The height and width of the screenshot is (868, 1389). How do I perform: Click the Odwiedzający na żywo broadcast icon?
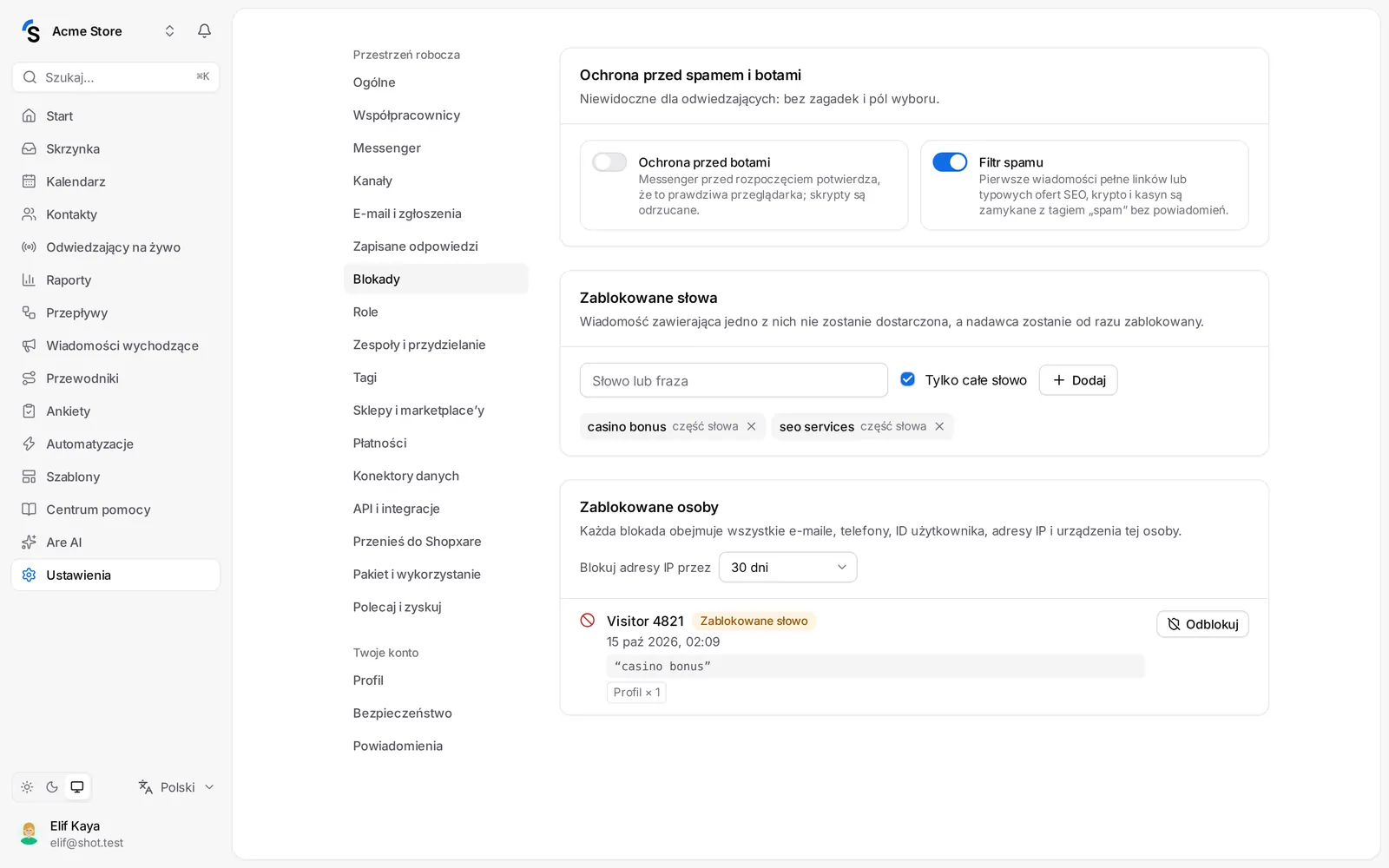point(29,247)
